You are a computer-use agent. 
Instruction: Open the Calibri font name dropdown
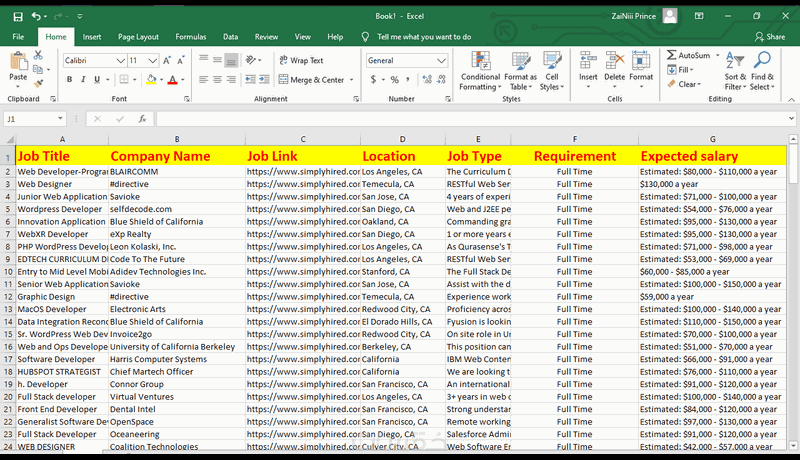pyautogui.click(x=119, y=60)
